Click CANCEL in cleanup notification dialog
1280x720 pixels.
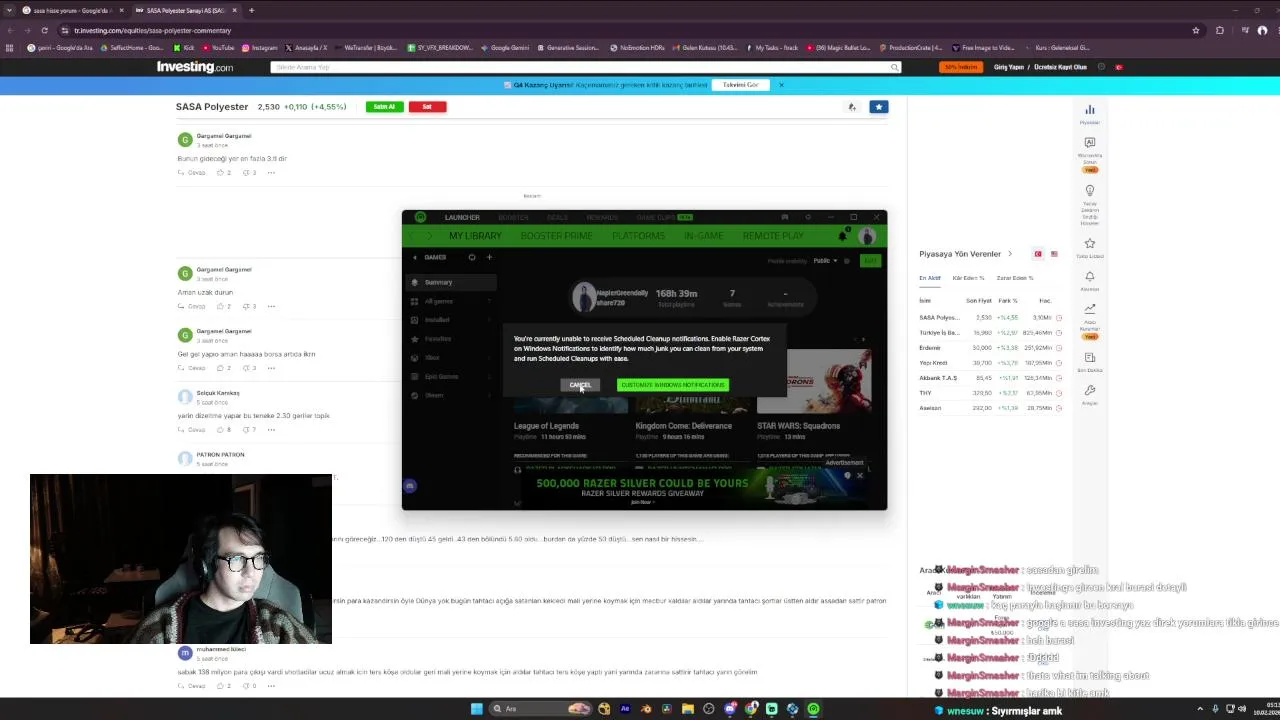[x=580, y=385]
